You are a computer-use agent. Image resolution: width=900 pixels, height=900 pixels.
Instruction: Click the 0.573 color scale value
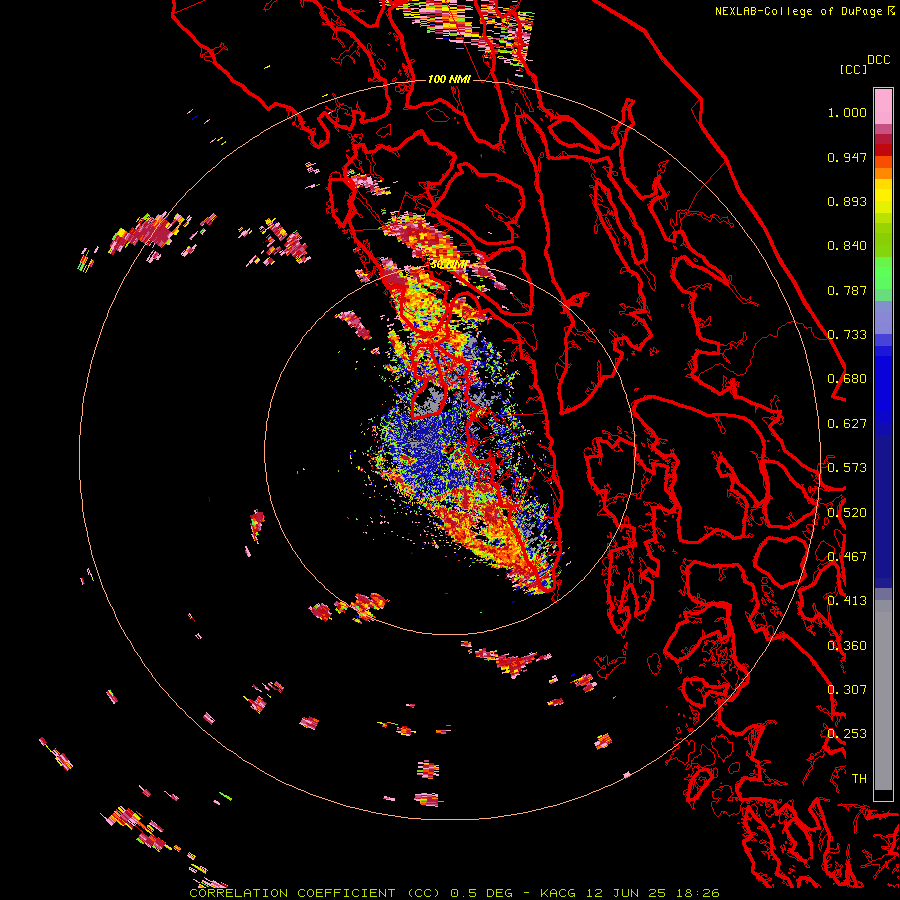click(847, 468)
